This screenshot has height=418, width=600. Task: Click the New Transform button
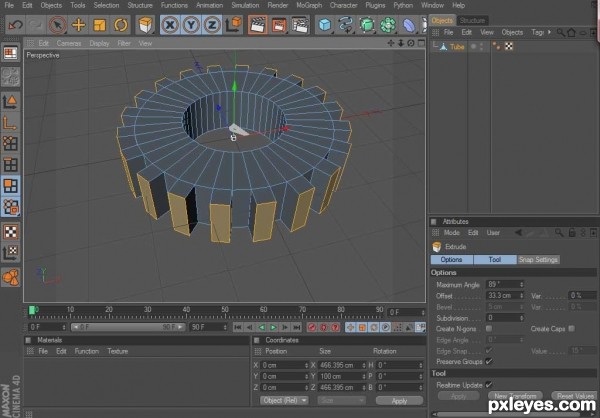tap(515, 396)
